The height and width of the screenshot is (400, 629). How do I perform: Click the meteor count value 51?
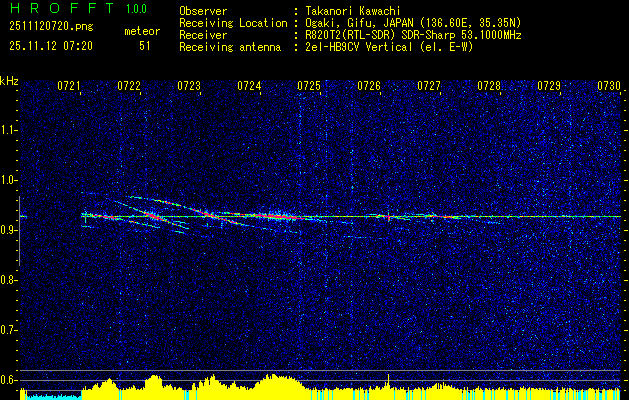tap(145, 46)
